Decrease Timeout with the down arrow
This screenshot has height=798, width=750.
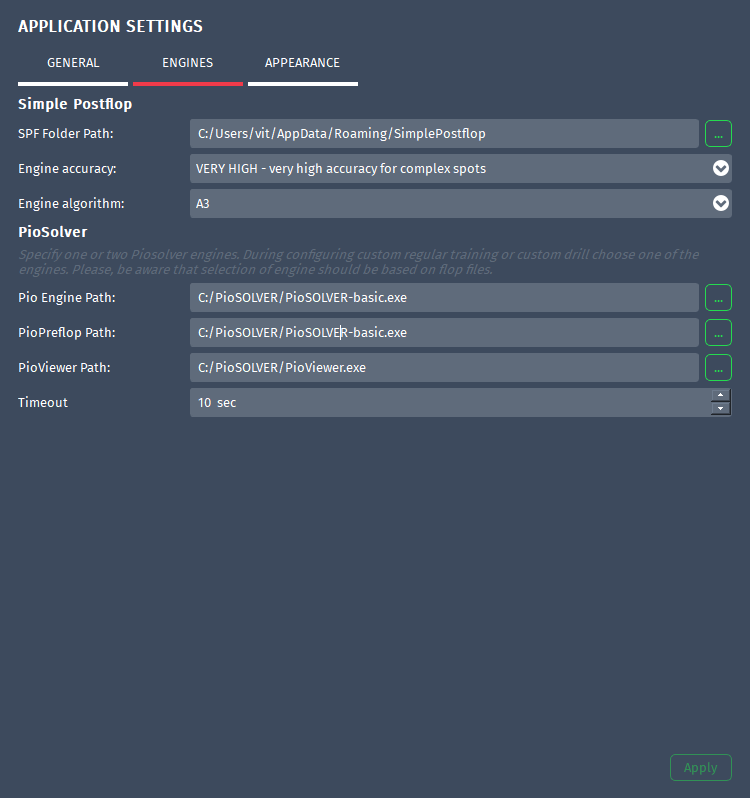coord(720,409)
